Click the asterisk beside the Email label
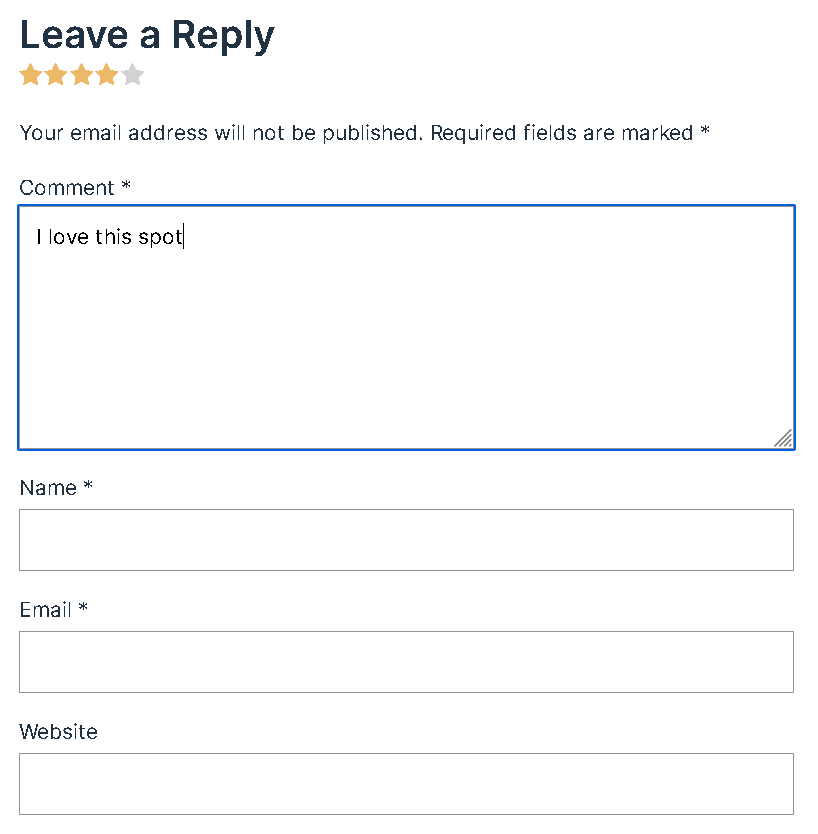The height and width of the screenshot is (834, 818). 83,608
